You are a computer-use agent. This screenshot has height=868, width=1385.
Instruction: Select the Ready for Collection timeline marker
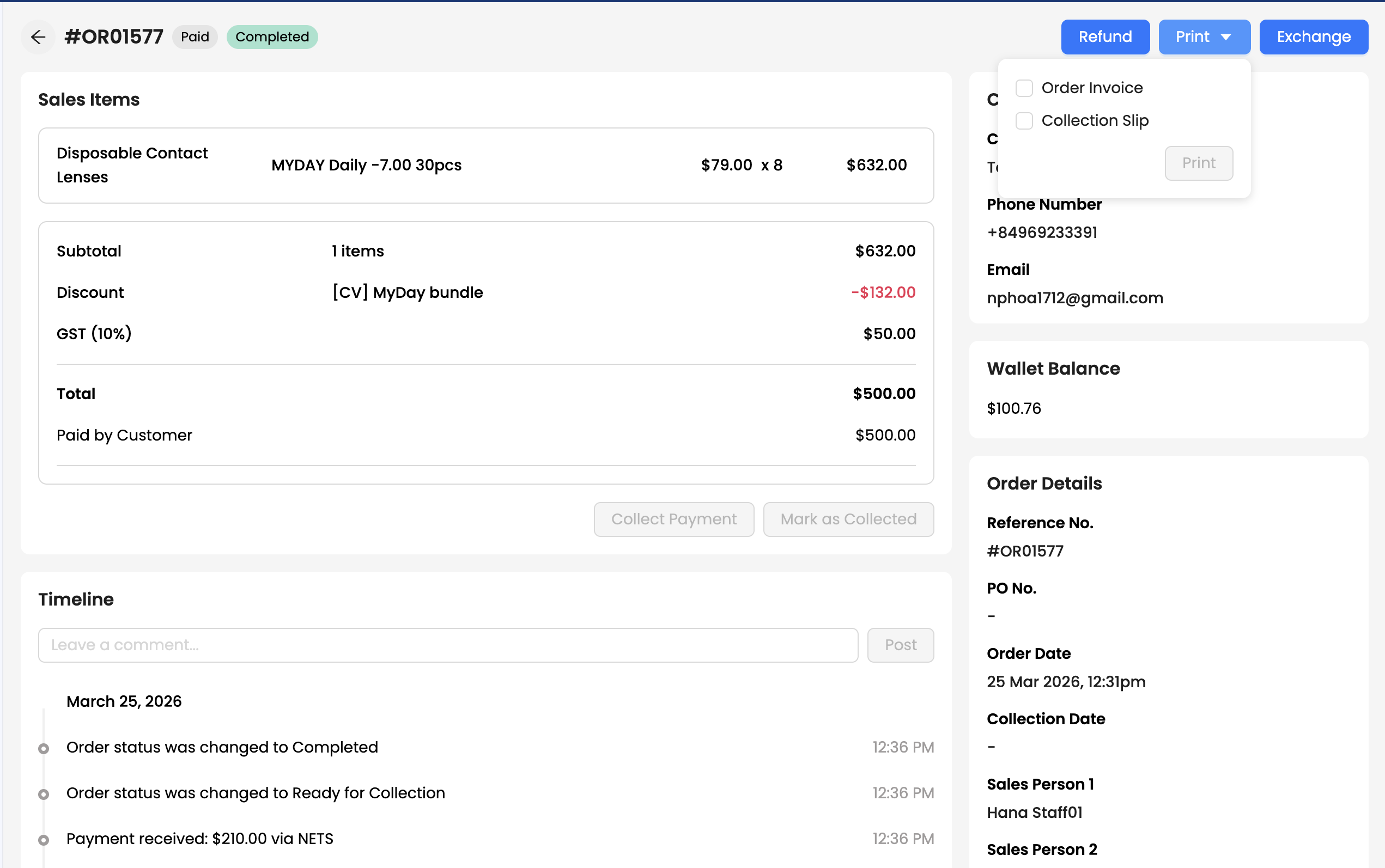44,794
